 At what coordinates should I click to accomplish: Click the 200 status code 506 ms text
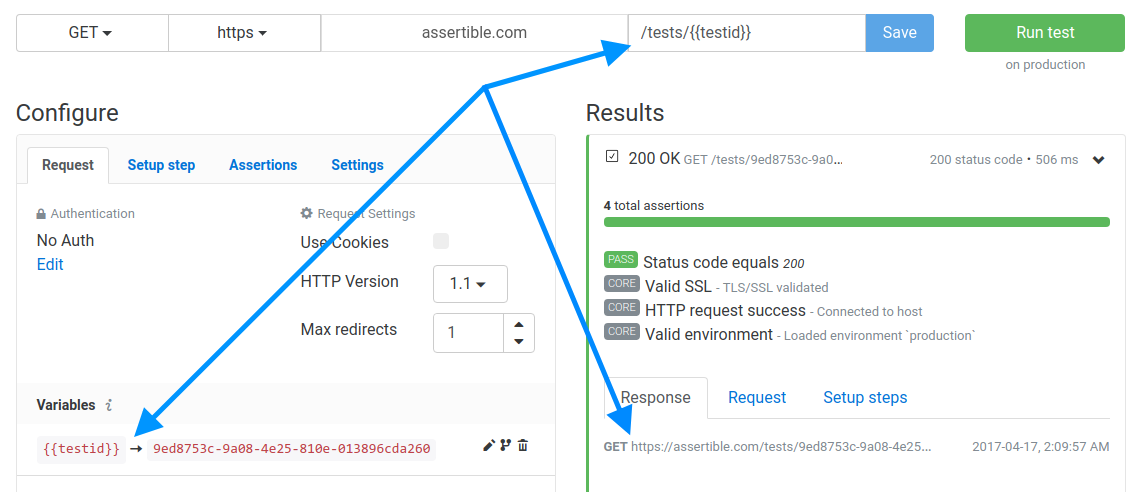tap(1004, 159)
